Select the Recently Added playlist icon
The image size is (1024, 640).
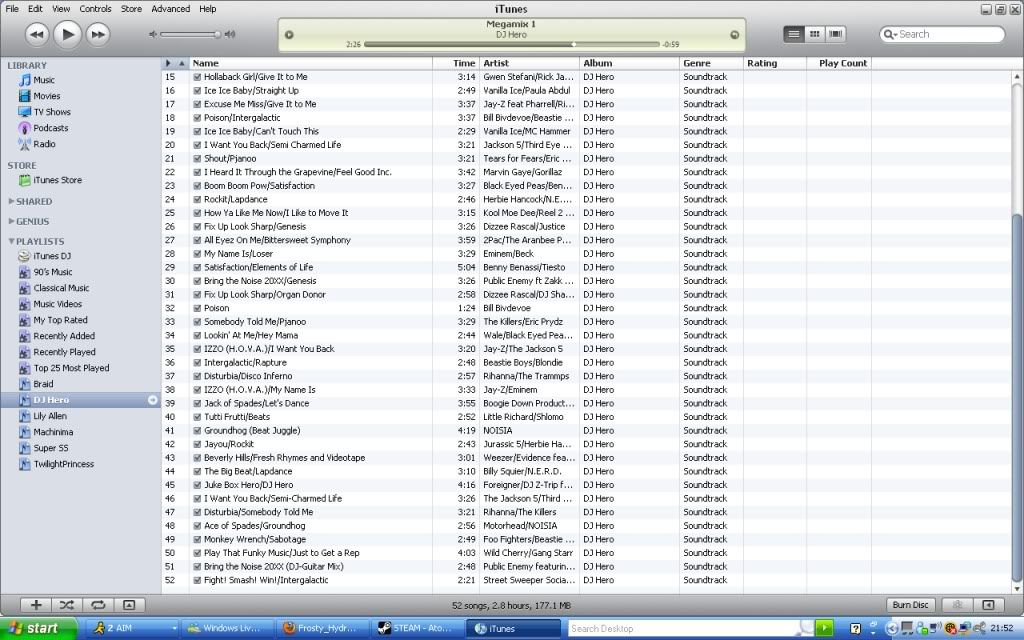(x=25, y=336)
